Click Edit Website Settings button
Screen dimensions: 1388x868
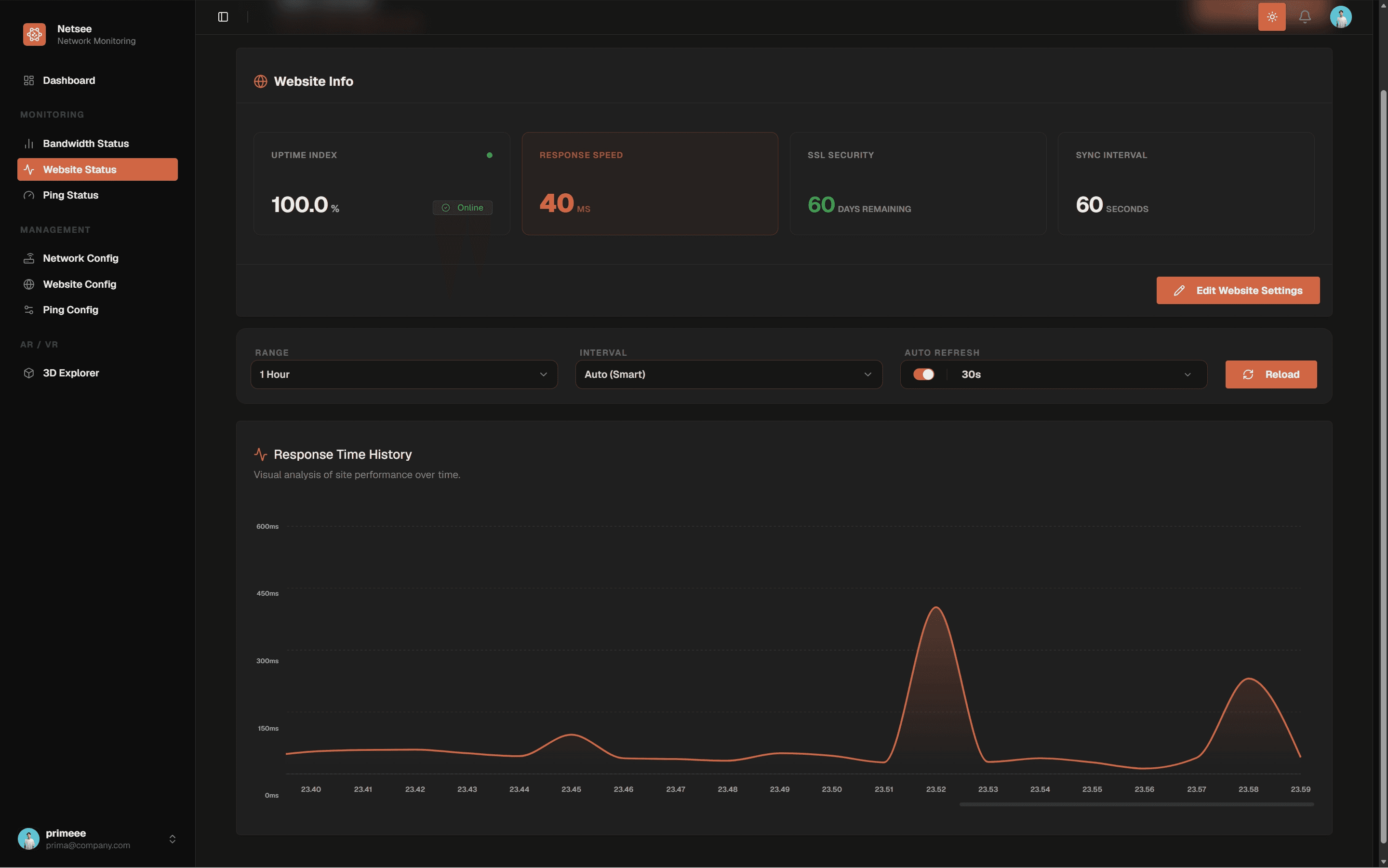point(1238,291)
